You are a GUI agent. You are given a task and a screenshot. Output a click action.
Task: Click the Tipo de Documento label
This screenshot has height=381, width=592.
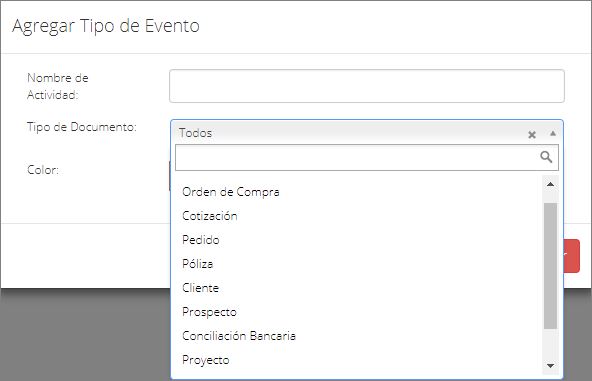click(82, 127)
